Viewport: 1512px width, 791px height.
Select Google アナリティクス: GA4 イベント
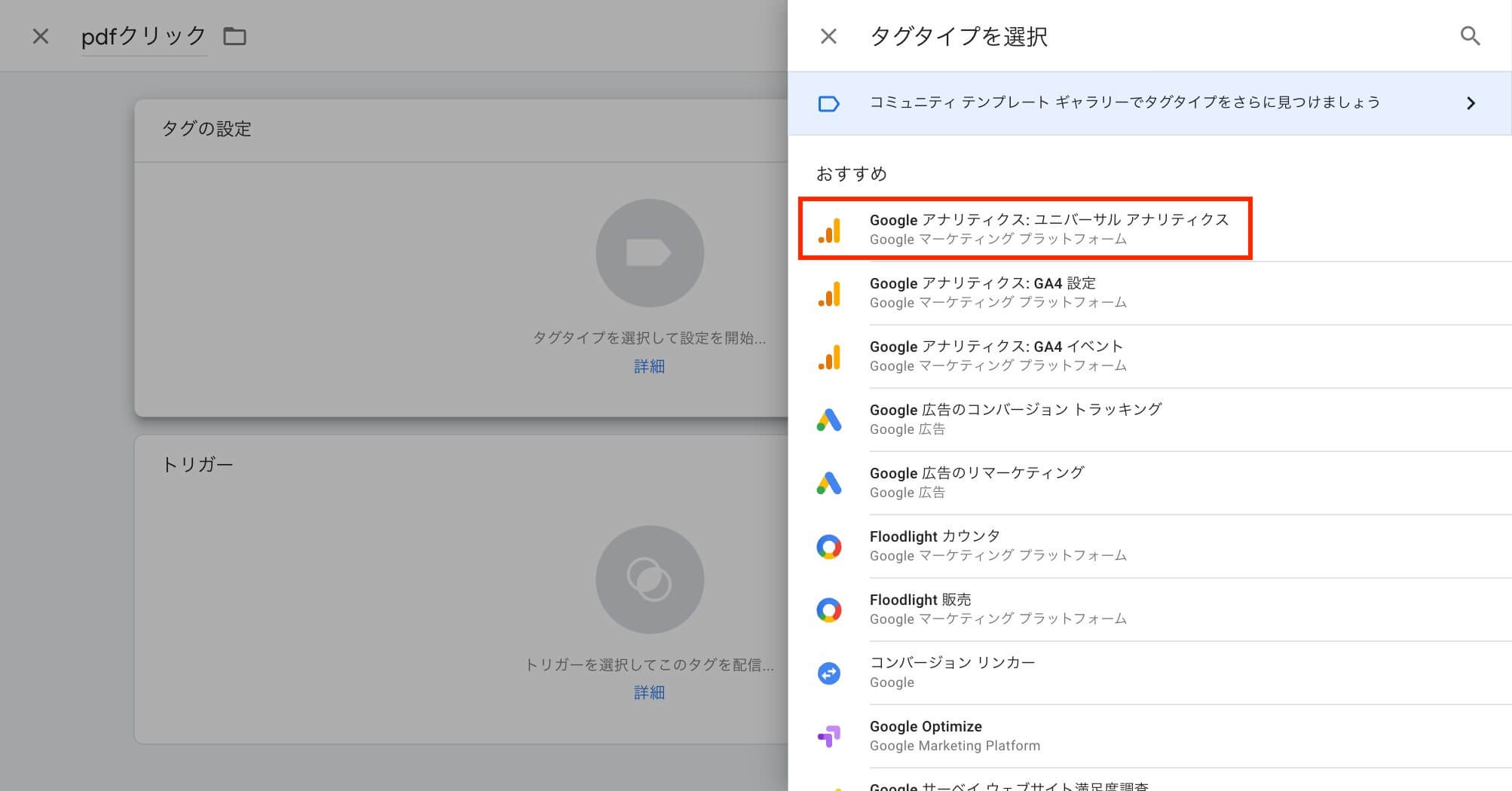[x=1149, y=356]
